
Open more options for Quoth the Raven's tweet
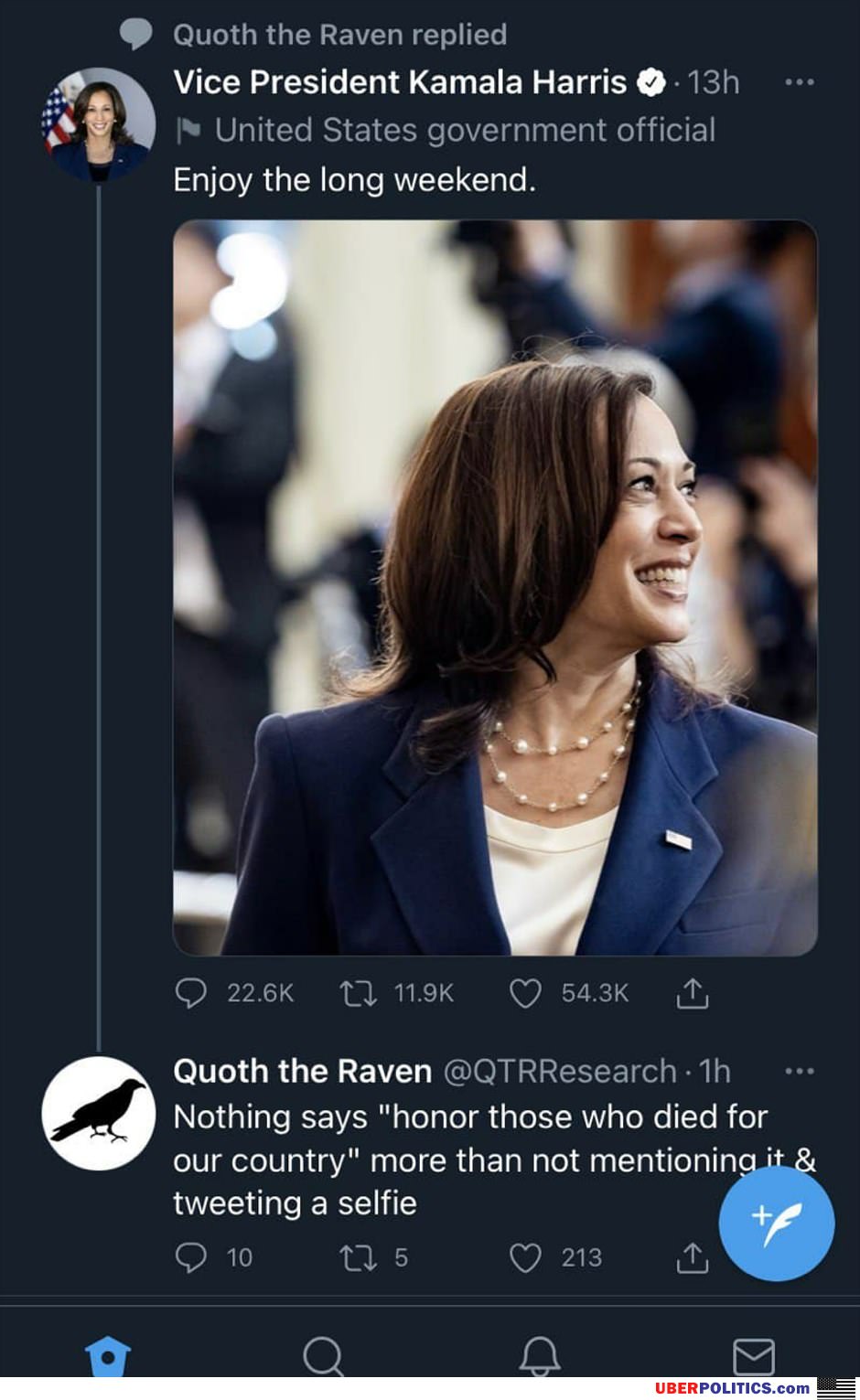pos(800,1071)
